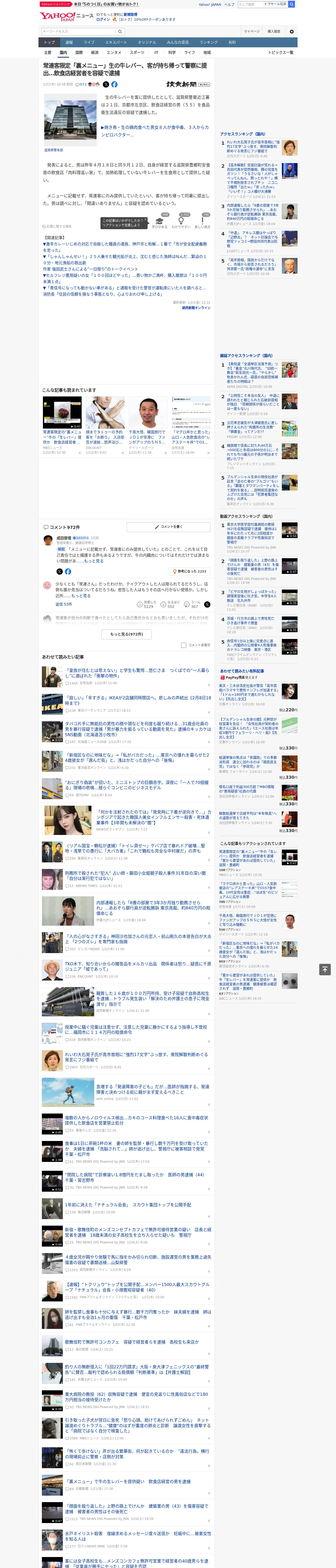The height and width of the screenshot is (1568, 336).
Task: Select the 速報 tab
Action: click(69, 43)
